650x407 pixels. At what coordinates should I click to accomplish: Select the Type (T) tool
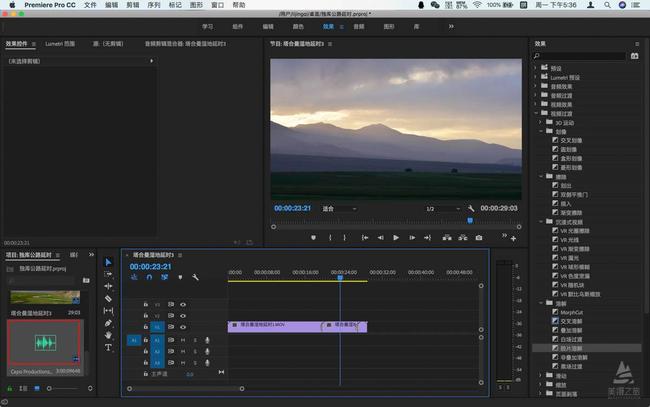pyautogui.click(x=108, y=347)
